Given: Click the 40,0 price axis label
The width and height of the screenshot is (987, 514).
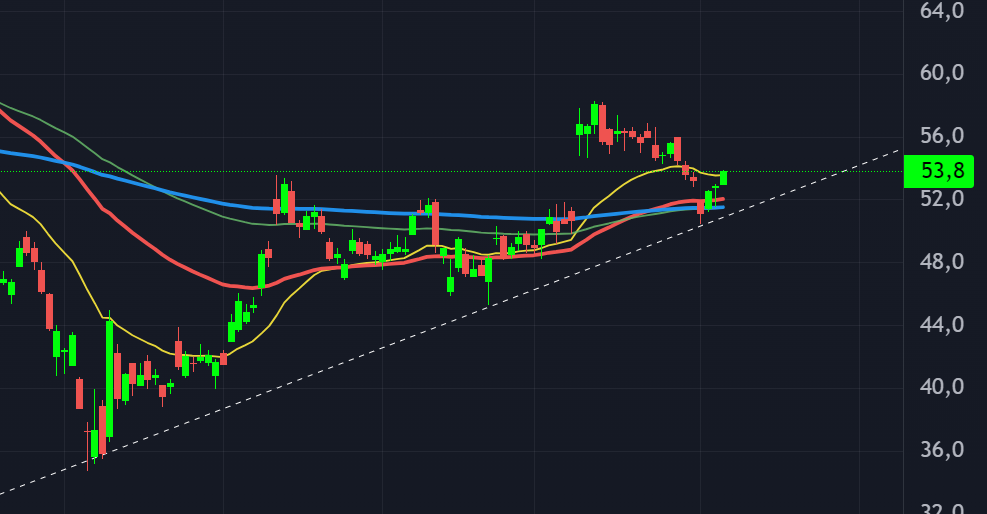Looking at the screenshot, I should 942,386.
